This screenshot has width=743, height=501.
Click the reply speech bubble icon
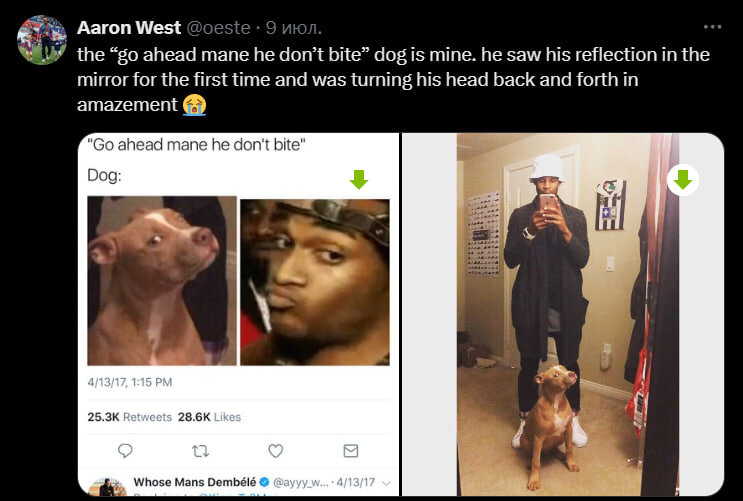(125, 450)
